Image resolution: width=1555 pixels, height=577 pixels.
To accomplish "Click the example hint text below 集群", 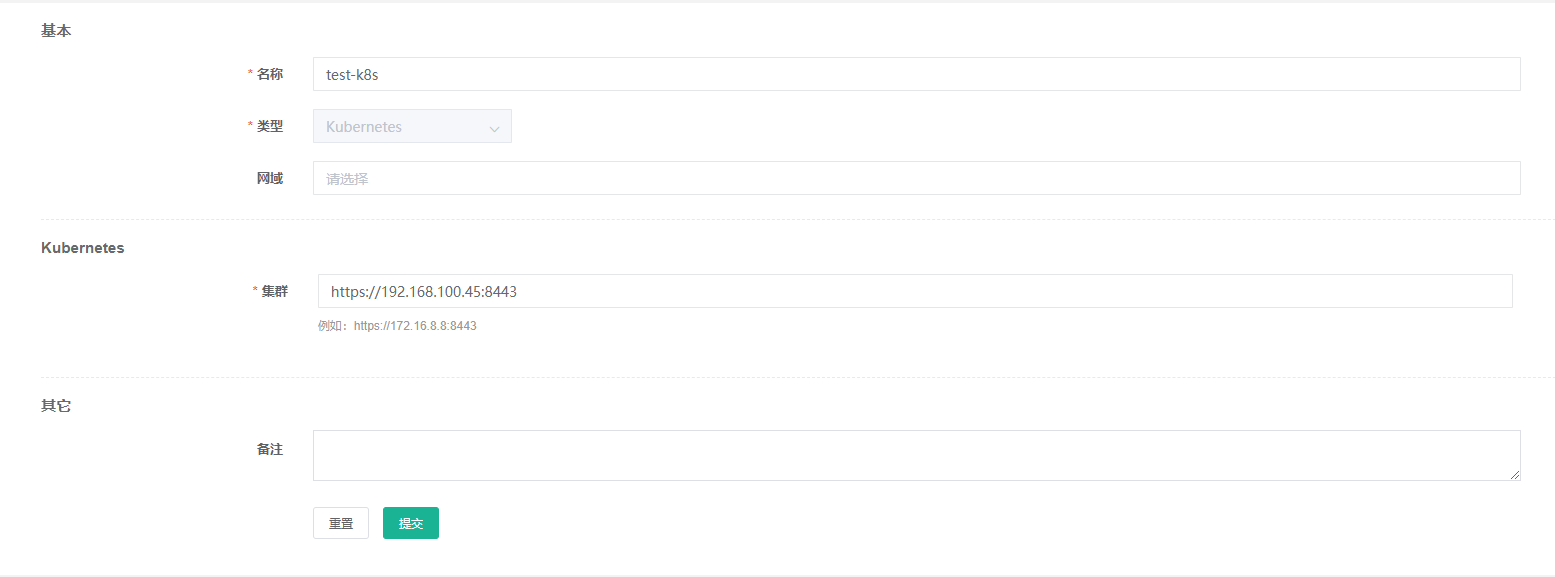I will coord(397,326).
